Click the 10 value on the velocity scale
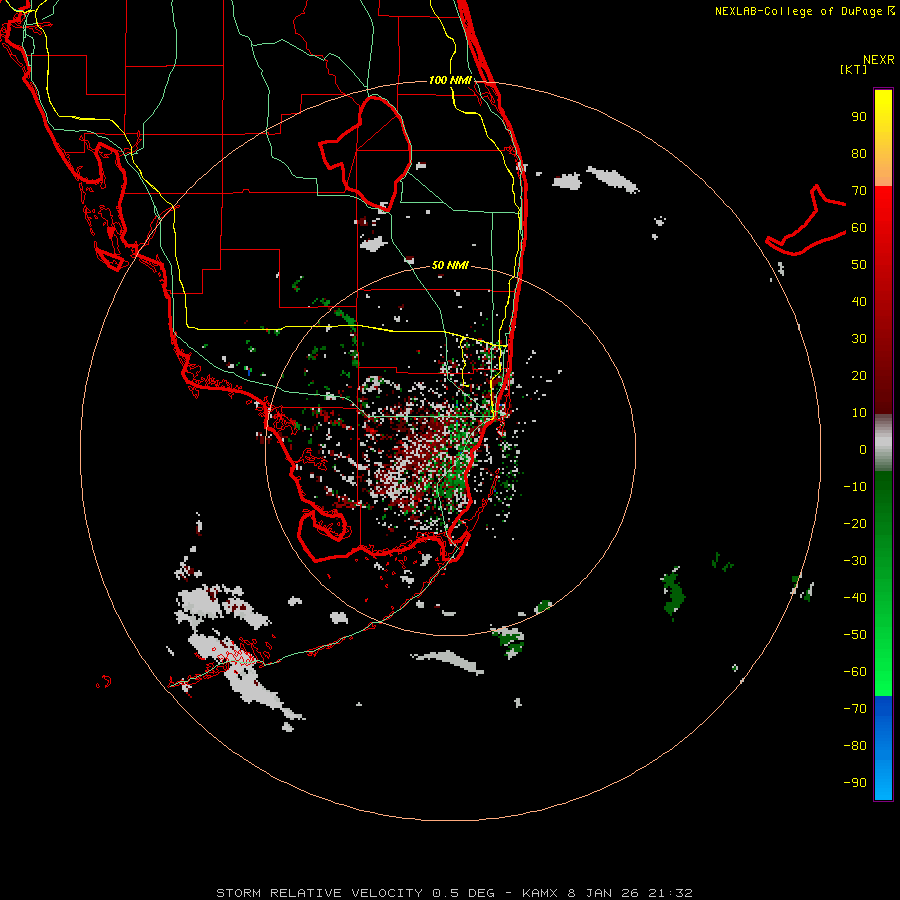The image size is (900, 900). [x=859, y=413]
